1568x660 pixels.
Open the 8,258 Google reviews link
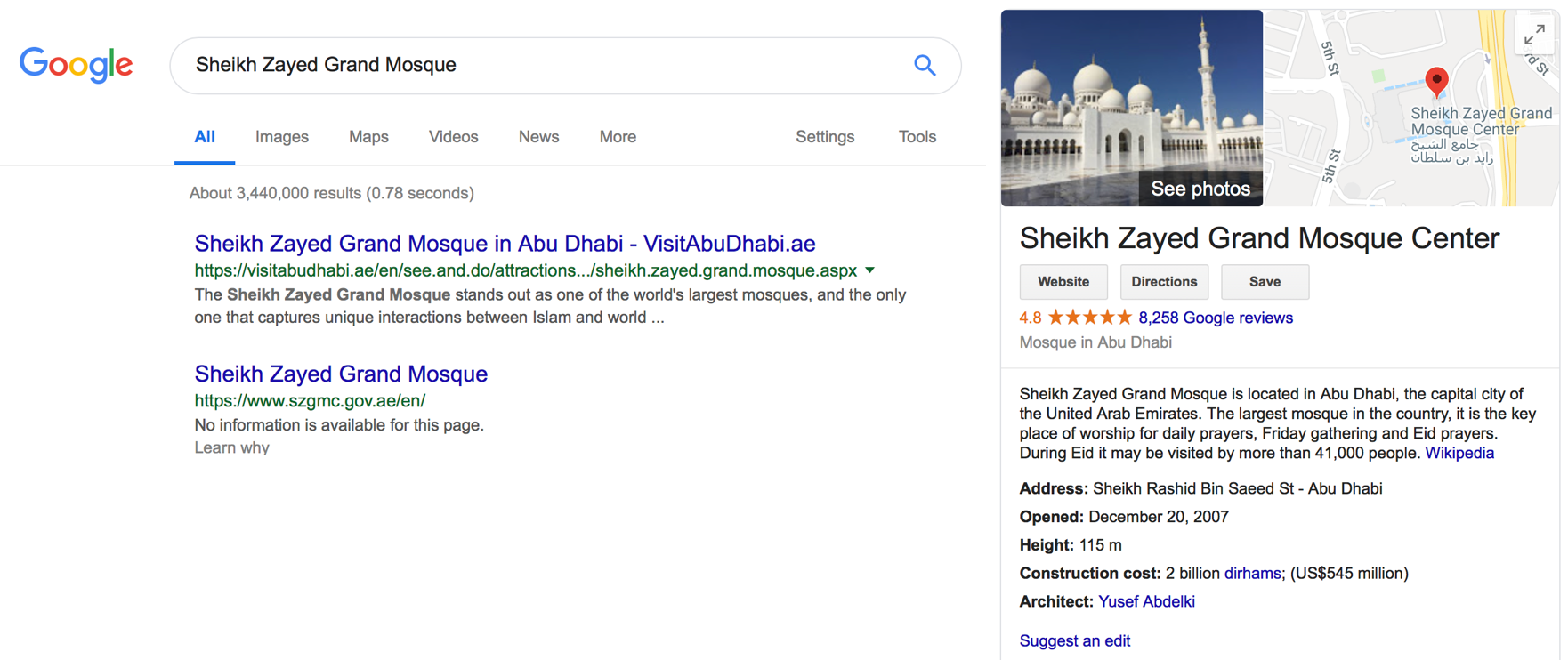pos(1216,318)
